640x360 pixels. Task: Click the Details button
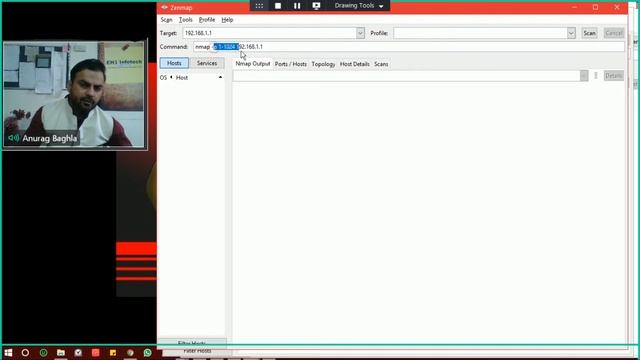[613, 76]
